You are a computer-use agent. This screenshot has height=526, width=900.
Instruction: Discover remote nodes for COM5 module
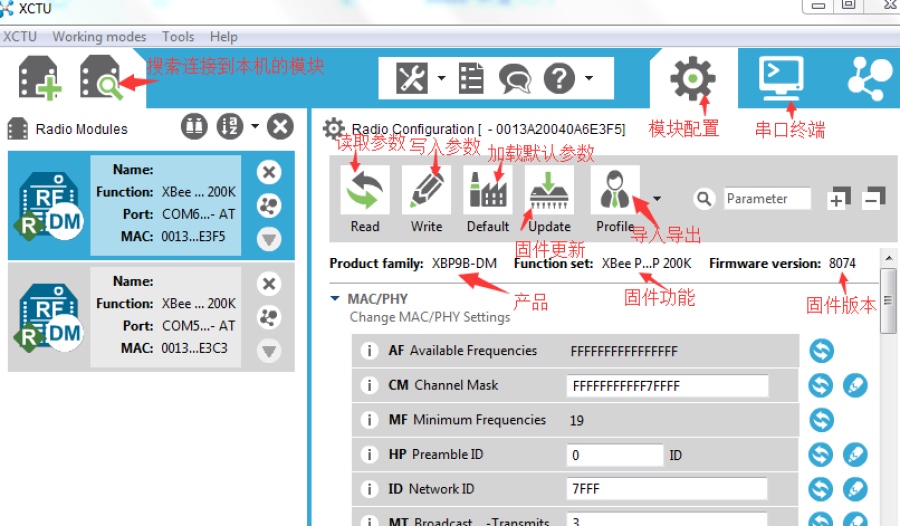pos(269,317)
